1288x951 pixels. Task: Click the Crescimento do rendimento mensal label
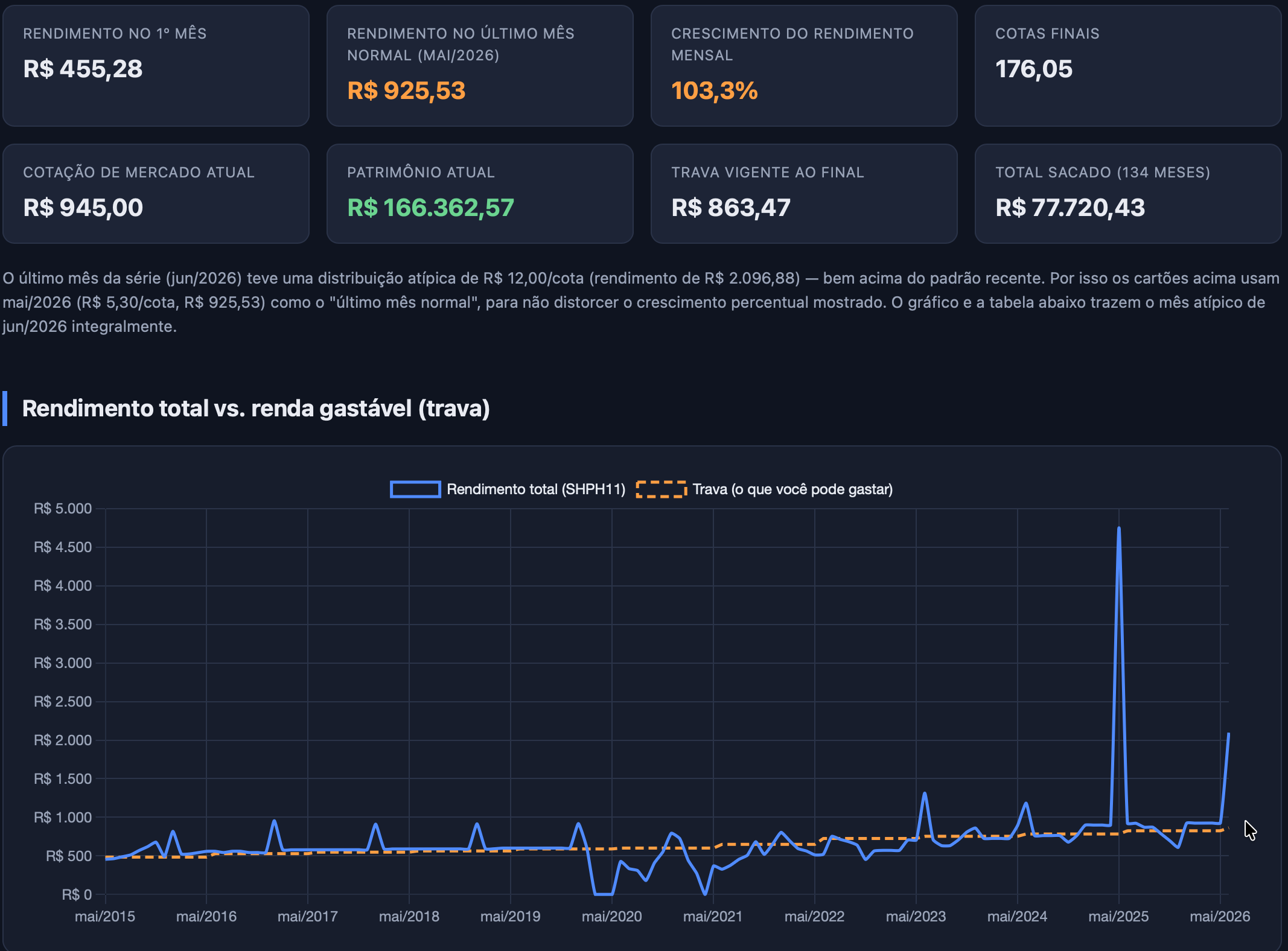(x=792, y=45)
